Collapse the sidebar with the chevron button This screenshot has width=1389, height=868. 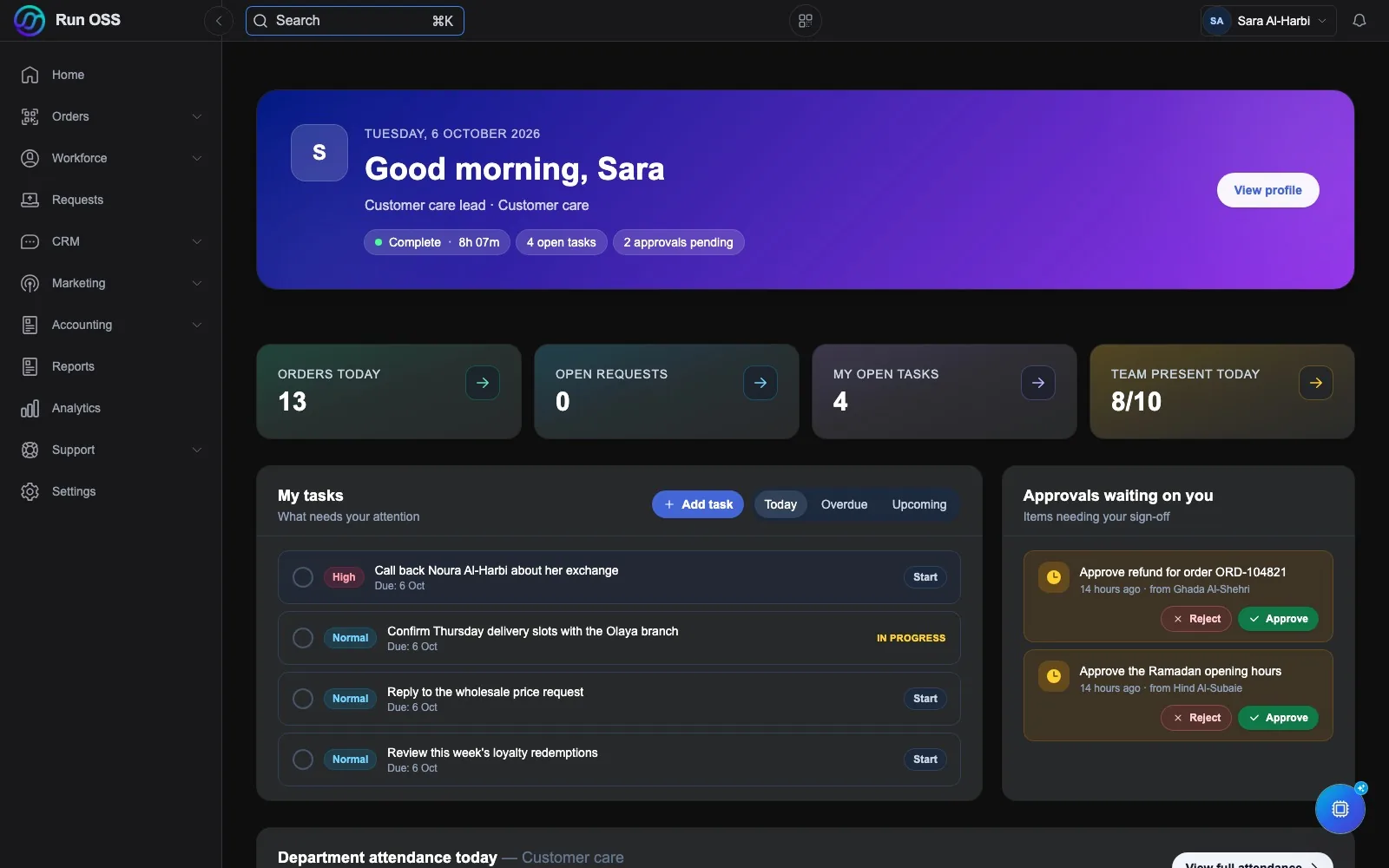tap(219, 21)
